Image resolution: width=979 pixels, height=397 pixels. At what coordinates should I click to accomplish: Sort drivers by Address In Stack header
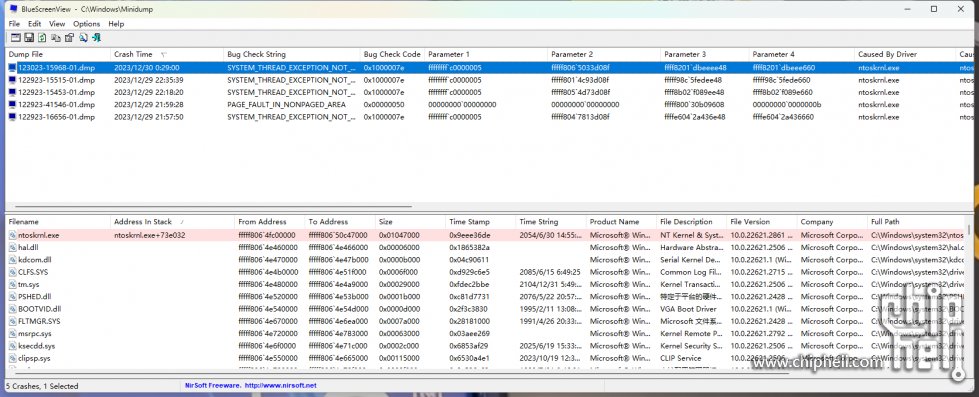point(173,222)
